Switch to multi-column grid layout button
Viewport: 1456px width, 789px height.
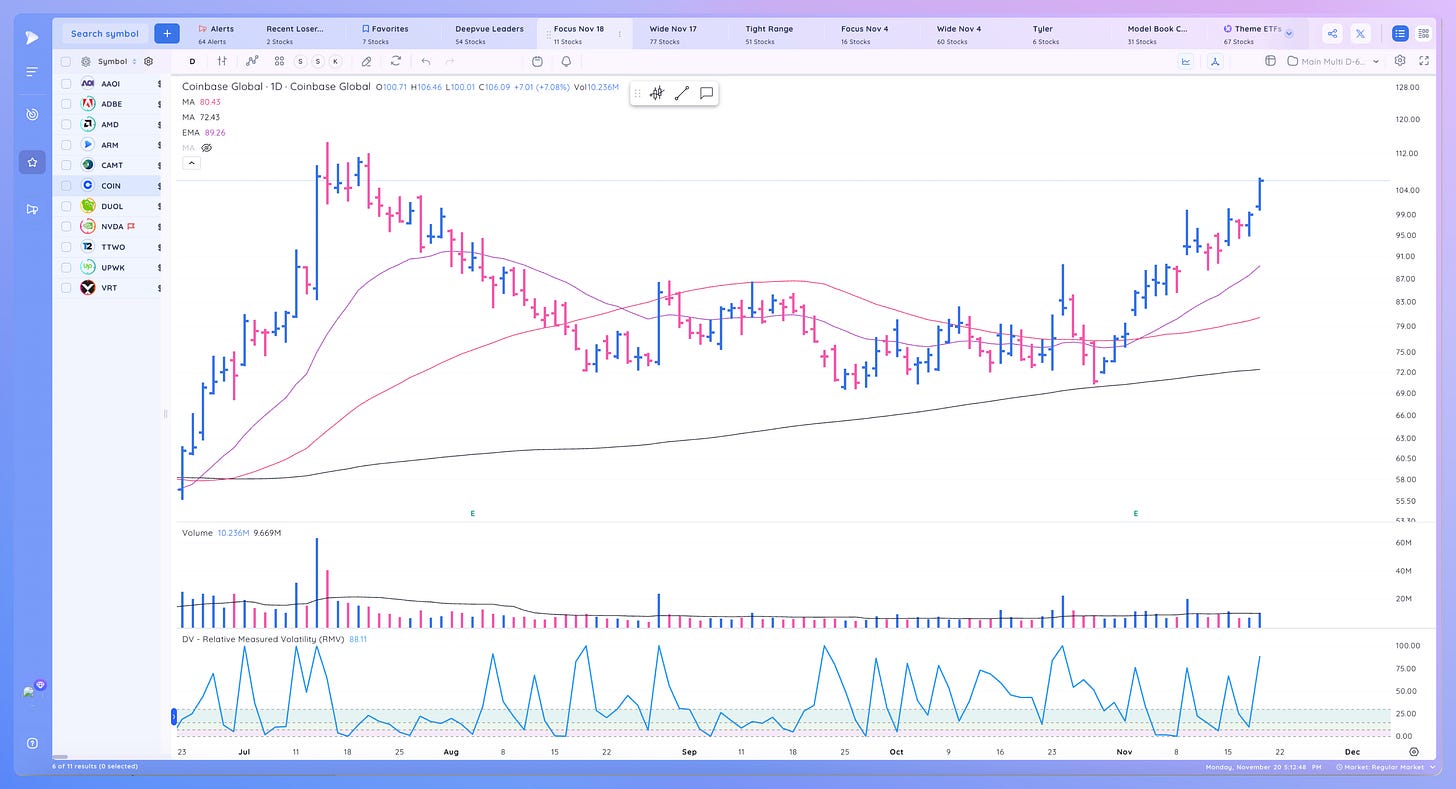coord(1424,33)
